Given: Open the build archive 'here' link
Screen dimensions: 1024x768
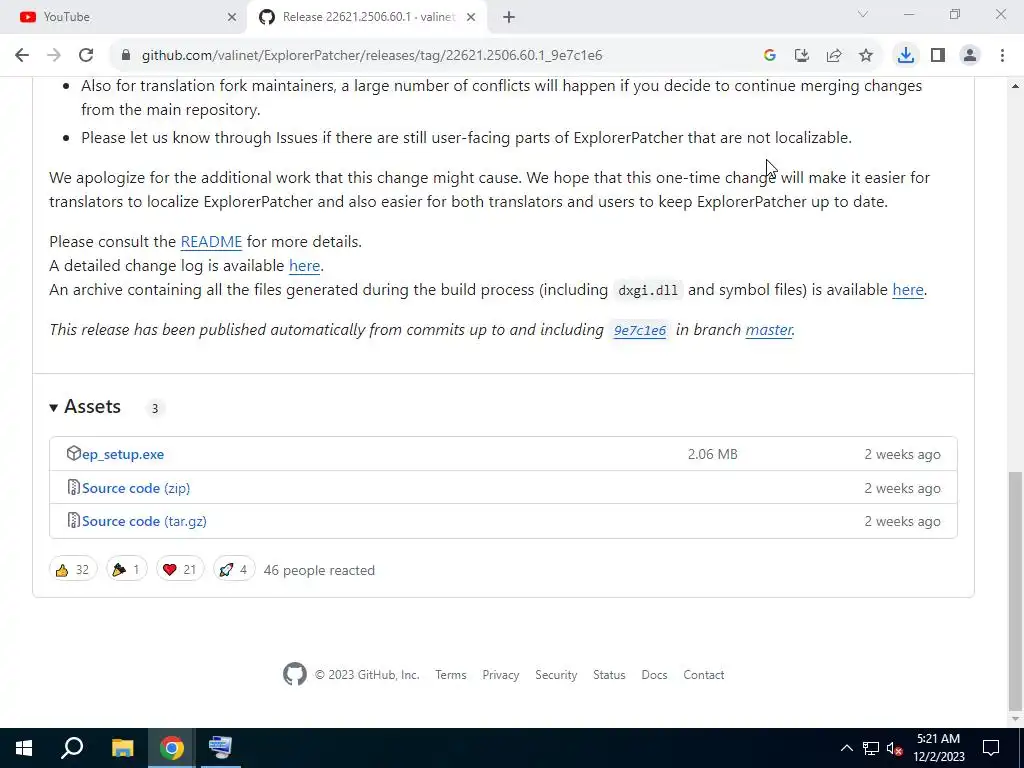Looking at the screenshot, I should 908,290.
